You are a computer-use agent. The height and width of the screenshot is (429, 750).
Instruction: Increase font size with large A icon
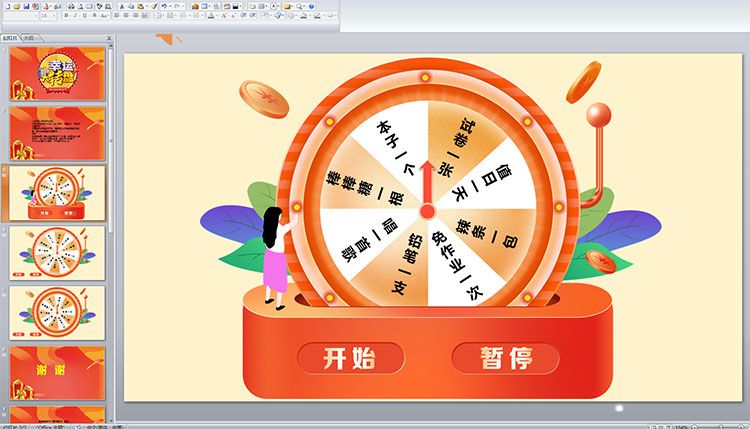(224, 15)
